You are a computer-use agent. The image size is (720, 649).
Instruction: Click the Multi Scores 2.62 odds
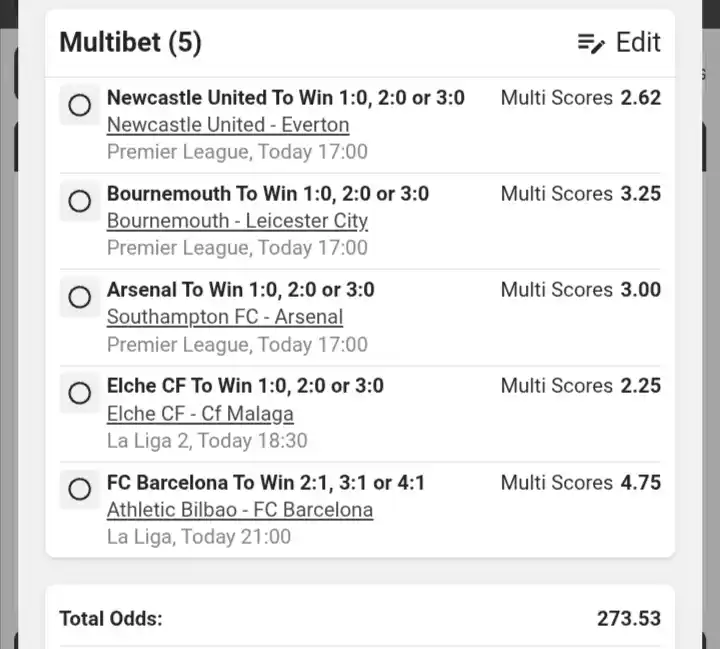[x=580, y=98]
